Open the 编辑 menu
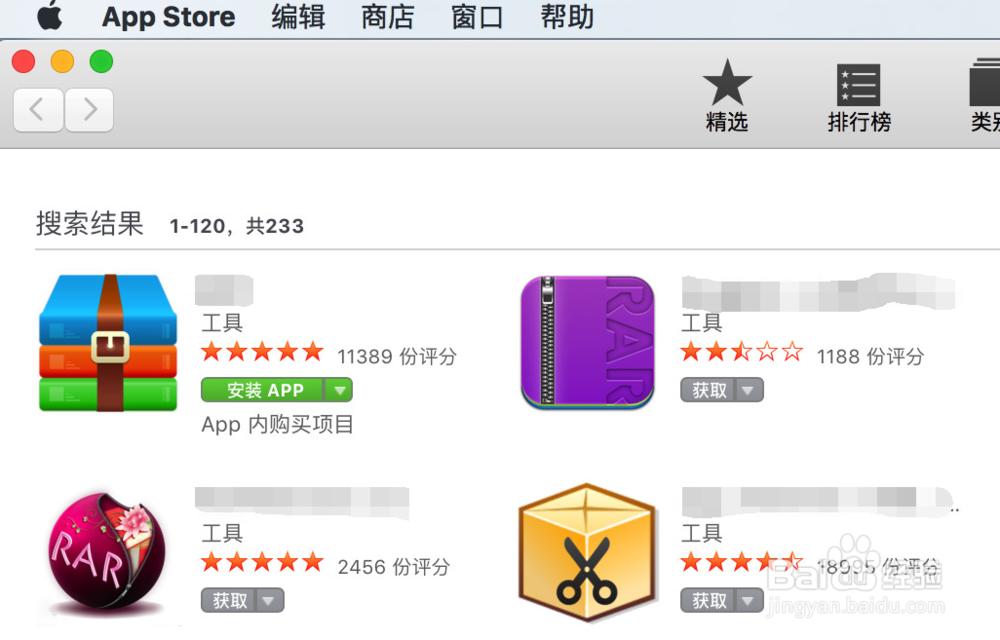This screenshot has height=640, width=1000. (298, 17)
